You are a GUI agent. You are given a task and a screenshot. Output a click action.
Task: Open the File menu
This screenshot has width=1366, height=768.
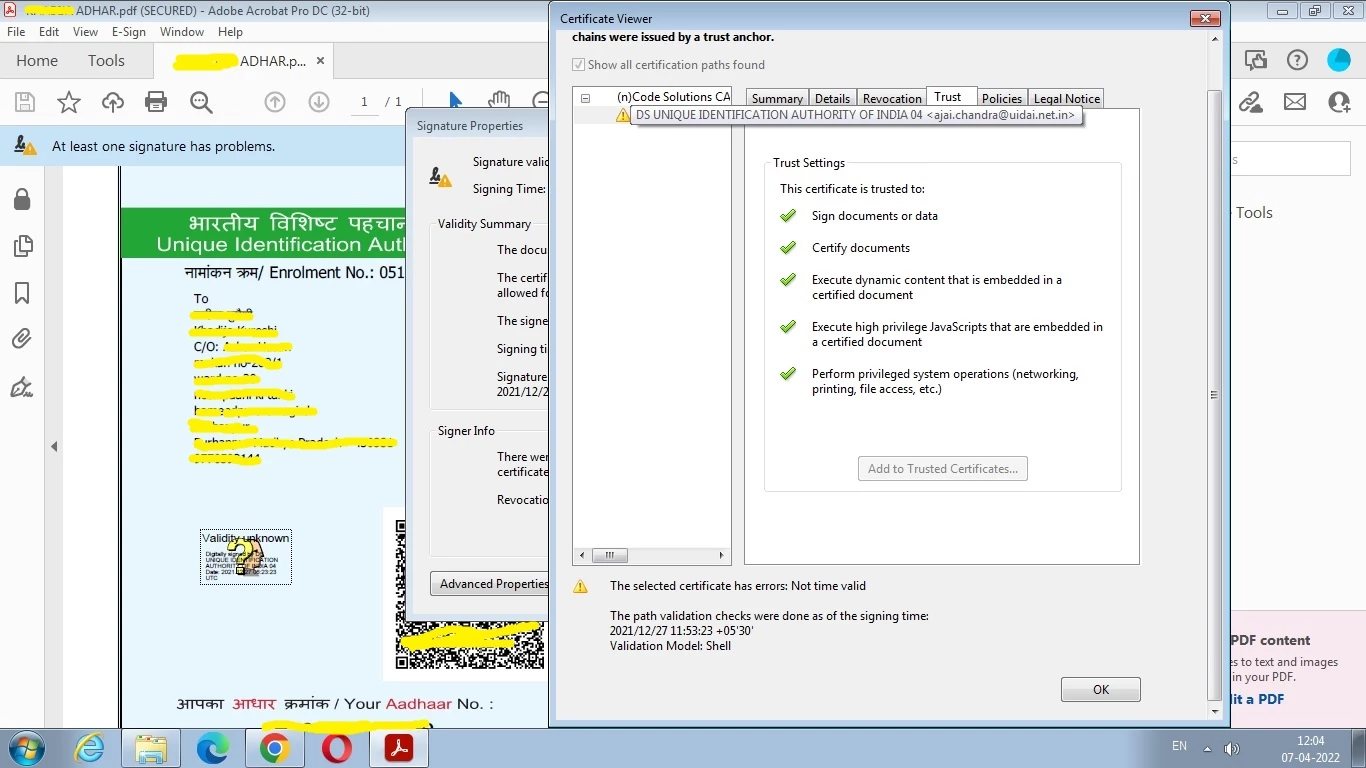(16, 32)
